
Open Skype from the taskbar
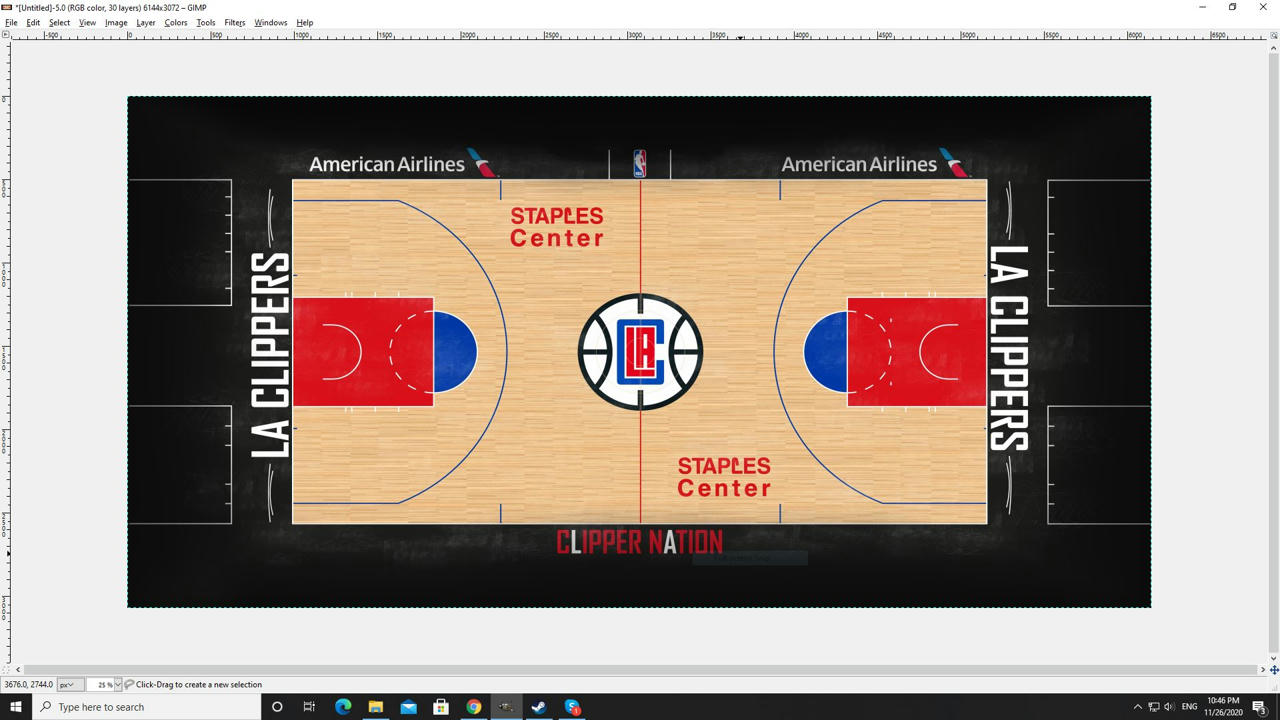[572, 707]
